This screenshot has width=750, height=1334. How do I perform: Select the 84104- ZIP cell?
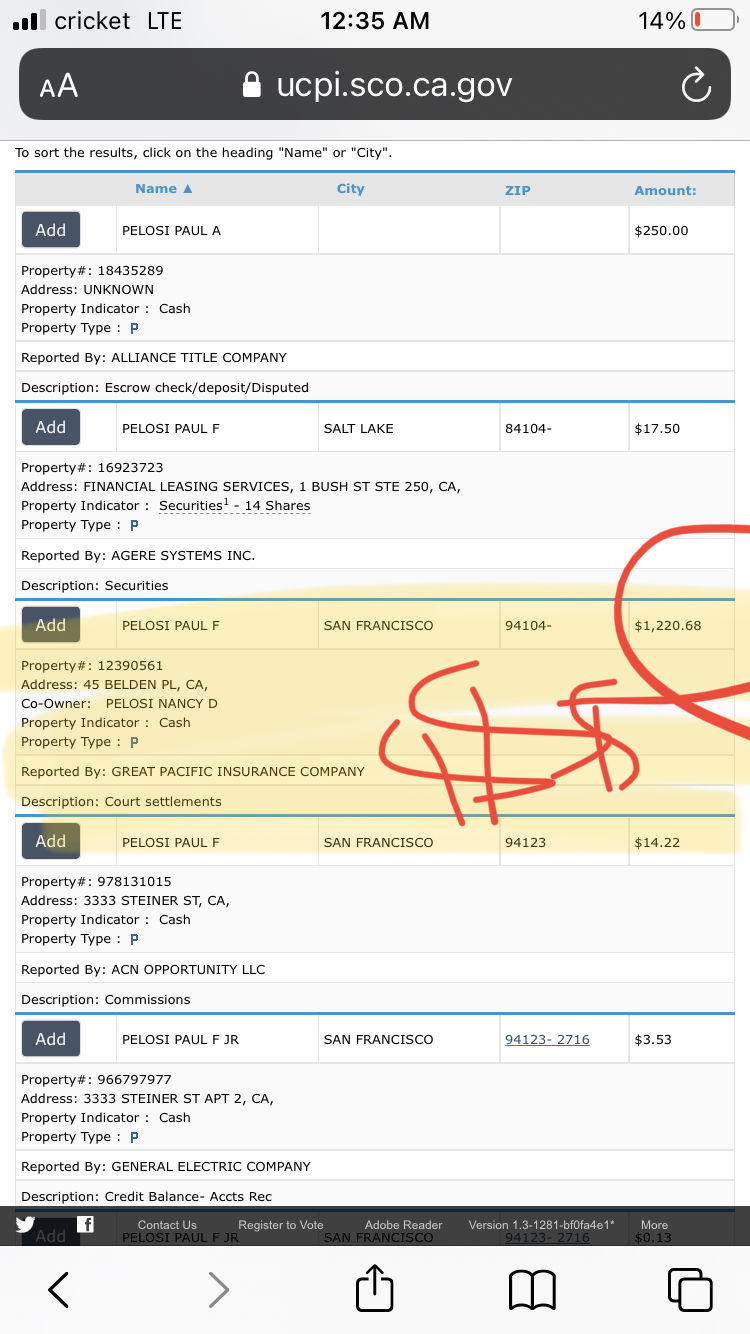tap(564, 428)
